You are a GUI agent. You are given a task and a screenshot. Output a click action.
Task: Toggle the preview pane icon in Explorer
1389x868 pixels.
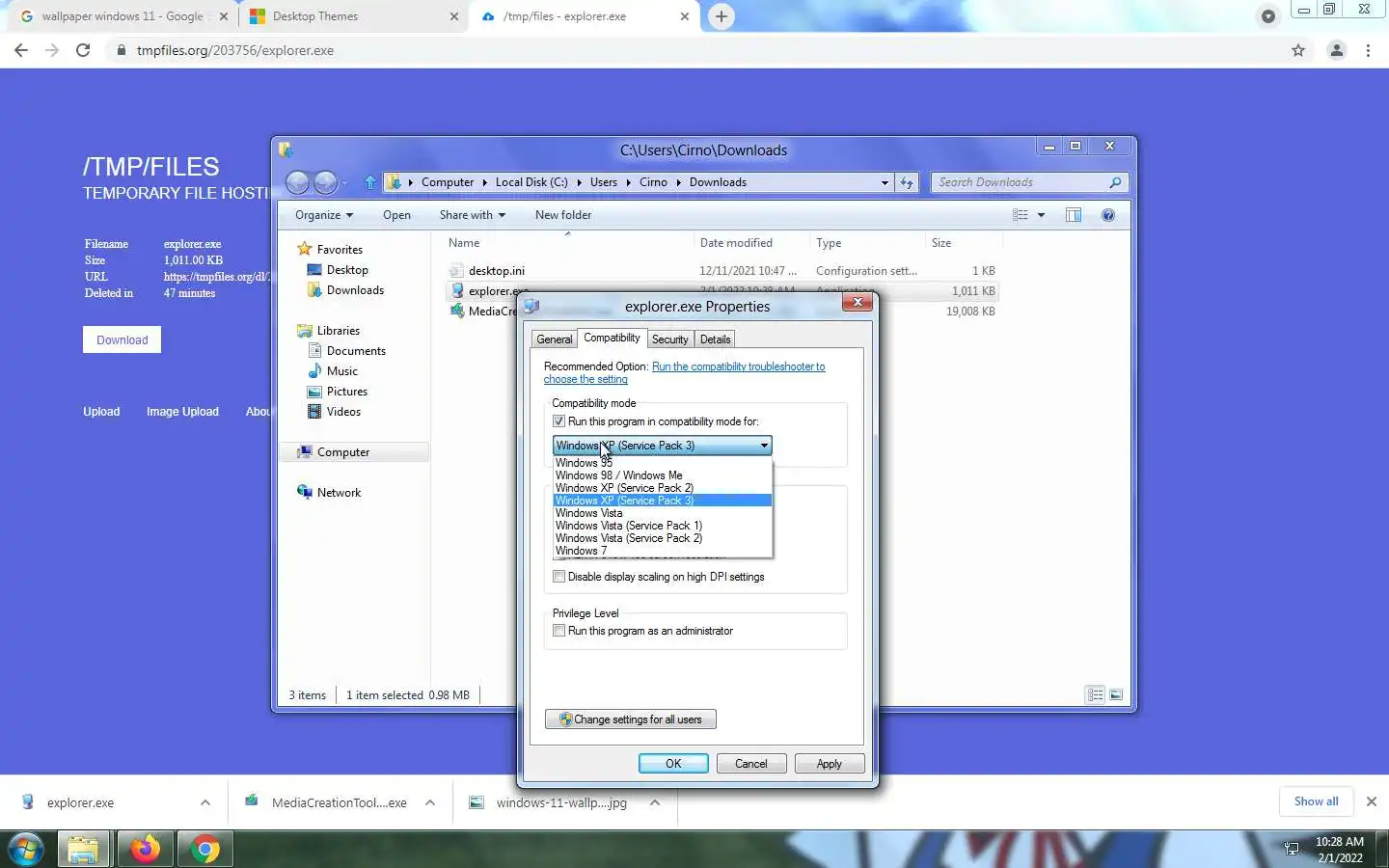pyautogui.click(x=1074, y=215)
